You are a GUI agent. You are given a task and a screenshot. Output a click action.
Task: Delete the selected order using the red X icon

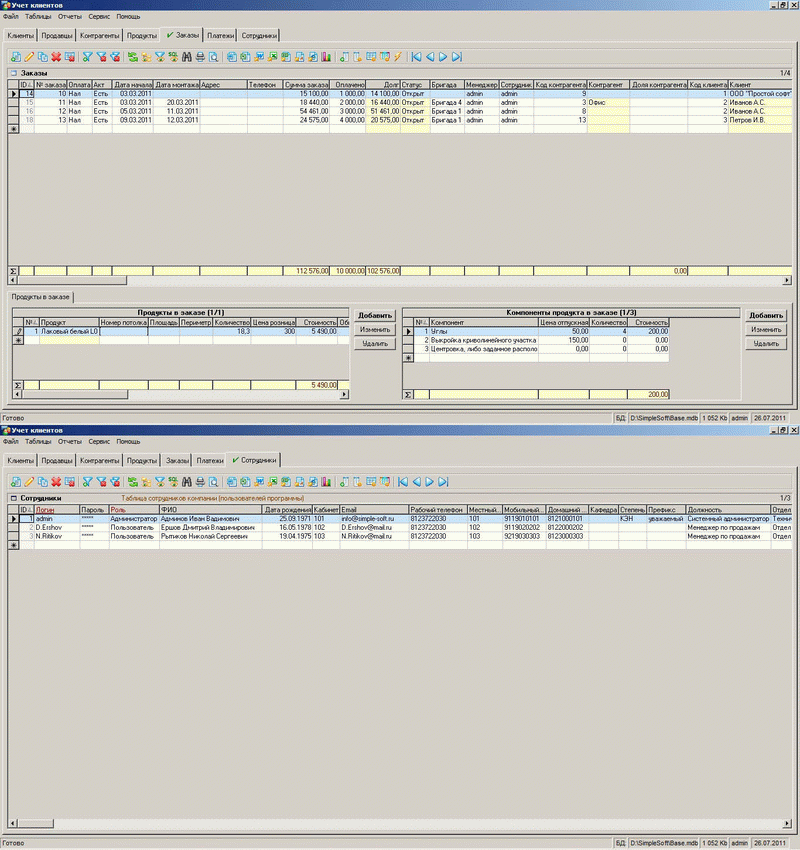[56, 58]
